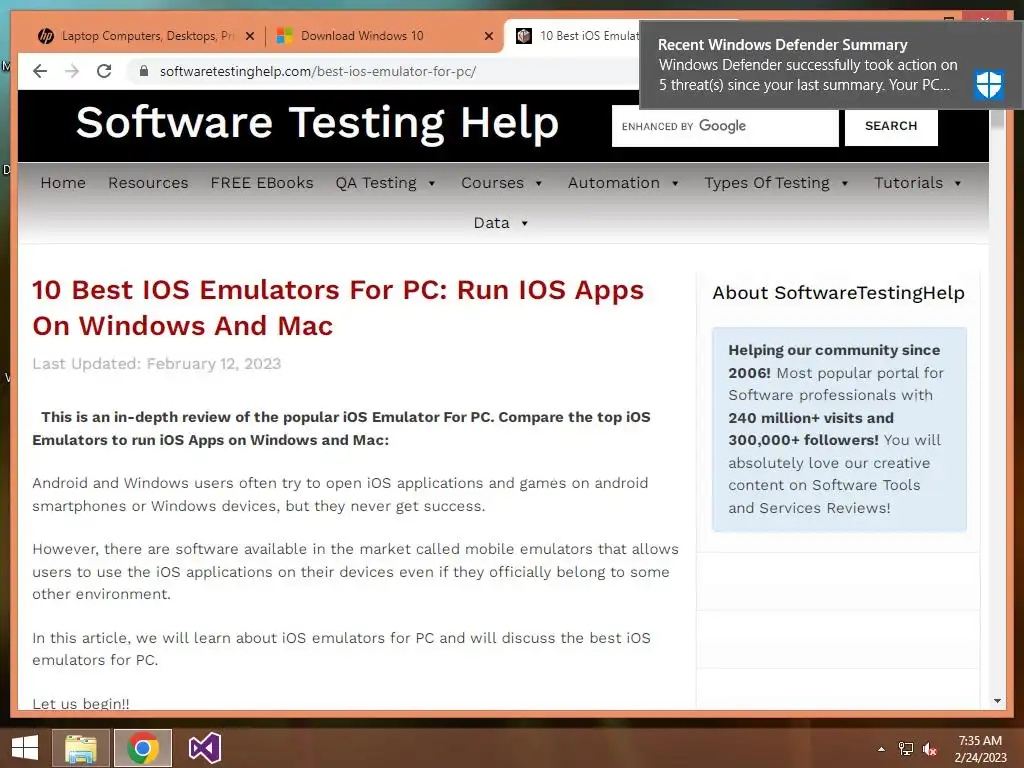Click the address bar URL
Image resolution: width=1024 pixels, height=768 pixels.
(317, 71)
